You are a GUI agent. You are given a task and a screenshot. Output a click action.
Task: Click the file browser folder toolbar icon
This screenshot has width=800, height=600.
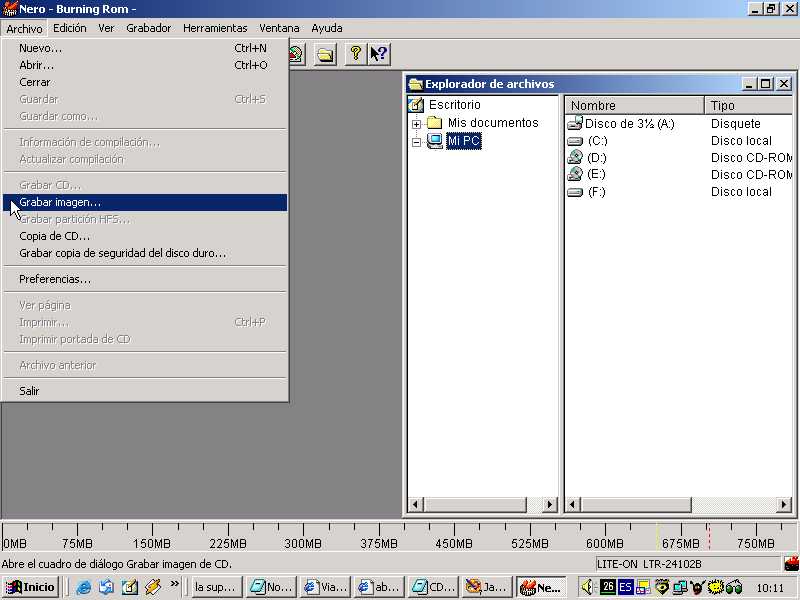[x=325, y=54]
